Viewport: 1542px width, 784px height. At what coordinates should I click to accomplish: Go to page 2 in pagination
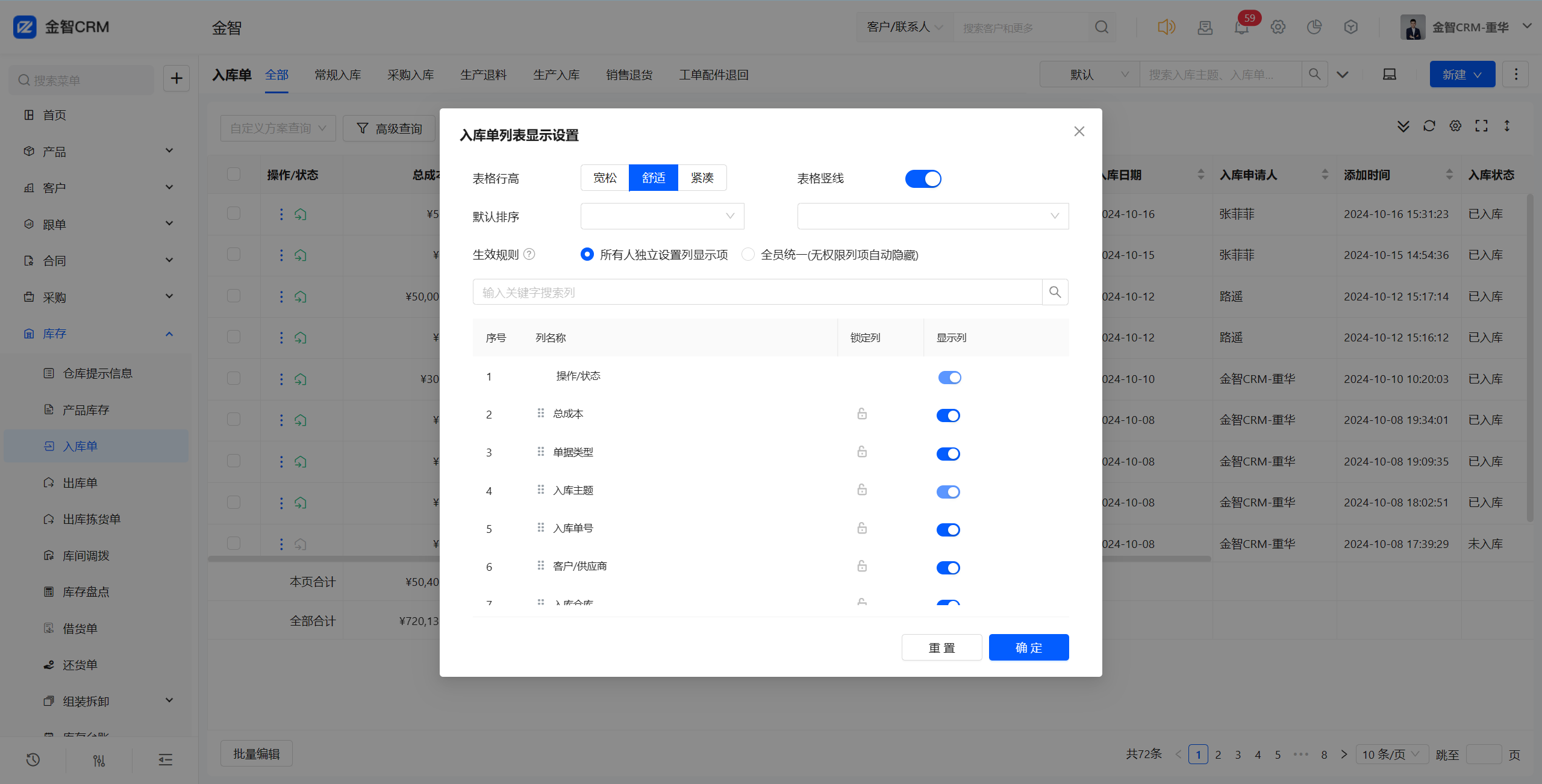tap(1218, 754)
